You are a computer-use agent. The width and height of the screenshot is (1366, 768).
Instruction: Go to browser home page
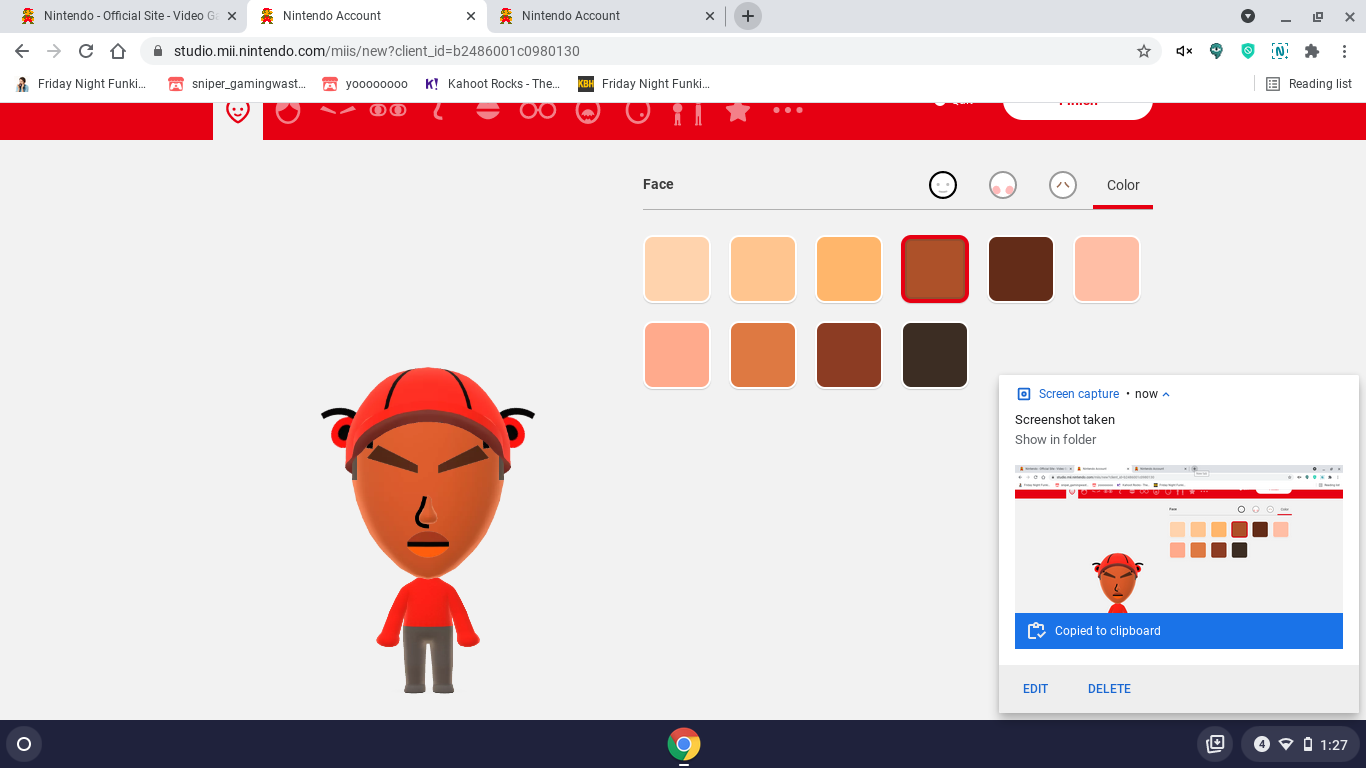click(x=118, y=51)
